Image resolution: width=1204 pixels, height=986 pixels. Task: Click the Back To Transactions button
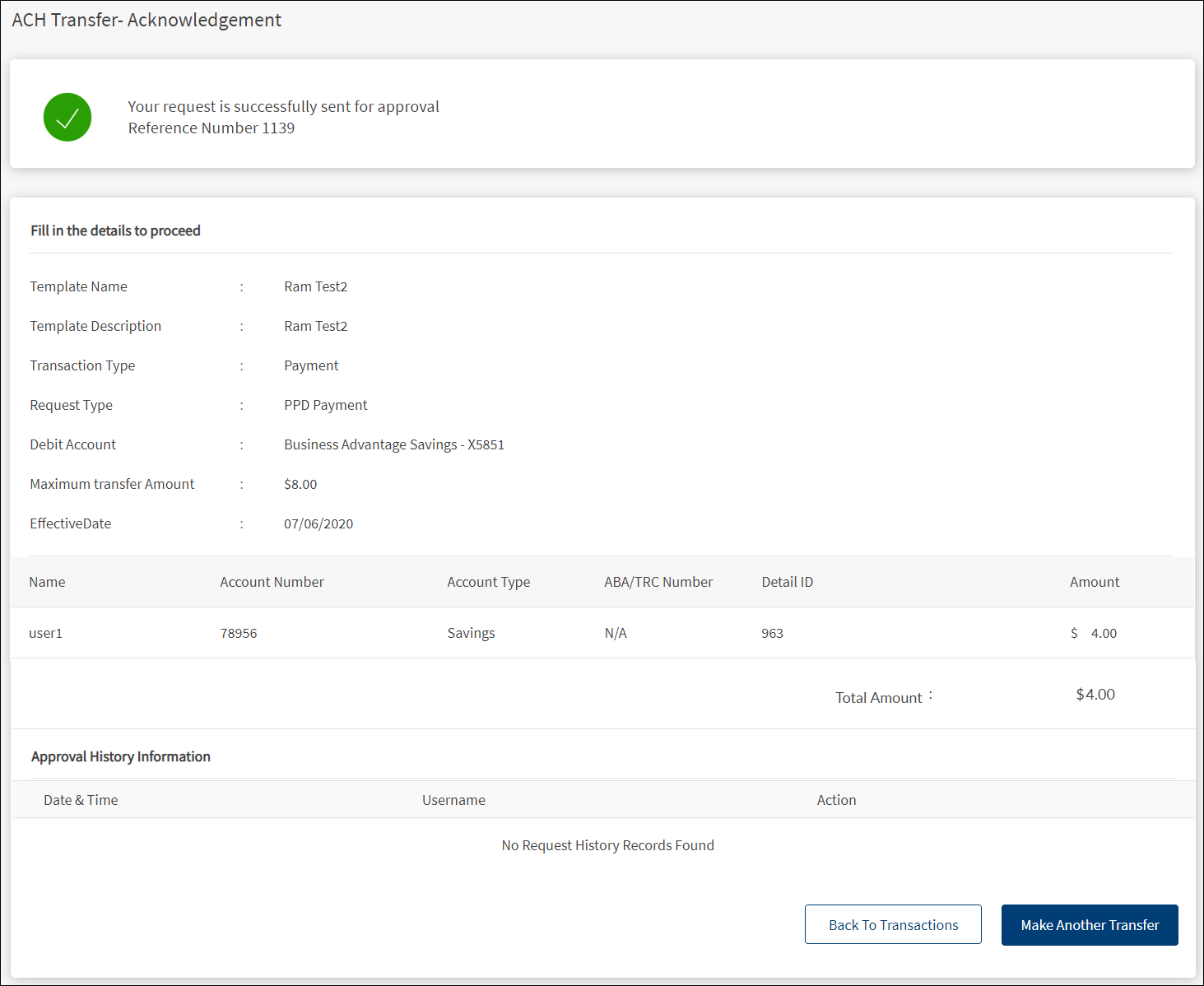893,924
